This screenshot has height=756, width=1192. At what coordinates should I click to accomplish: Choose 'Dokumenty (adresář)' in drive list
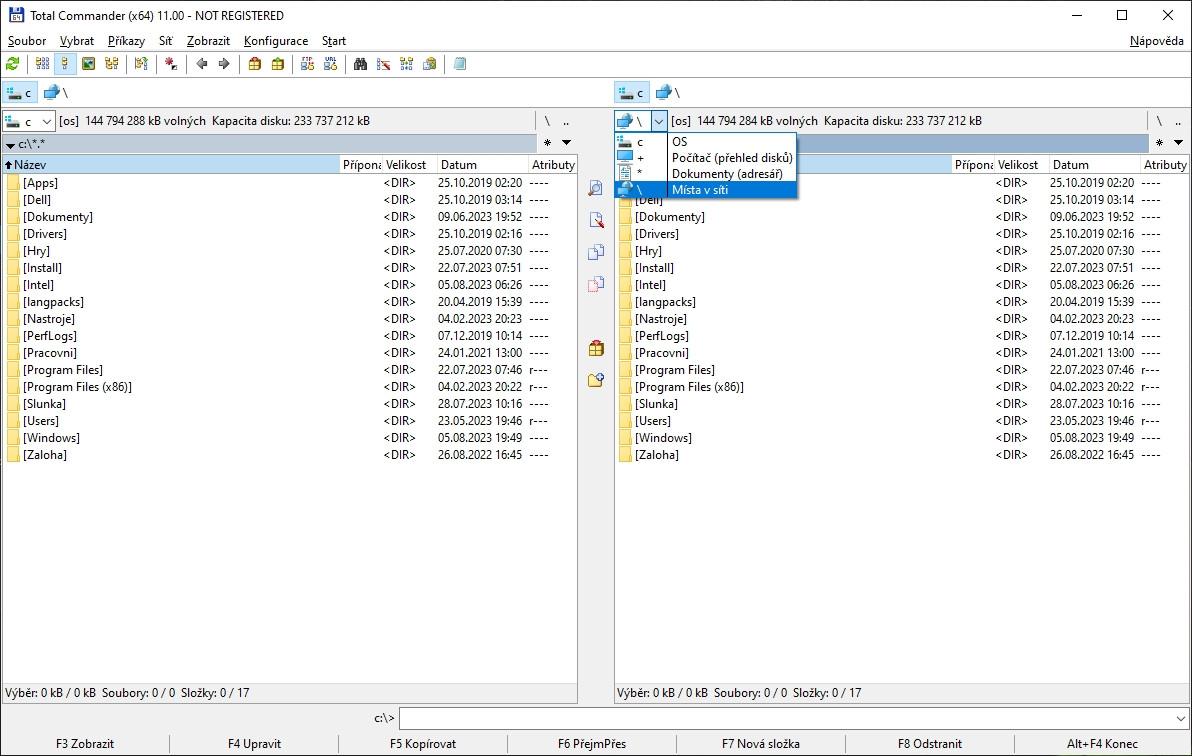705,173
